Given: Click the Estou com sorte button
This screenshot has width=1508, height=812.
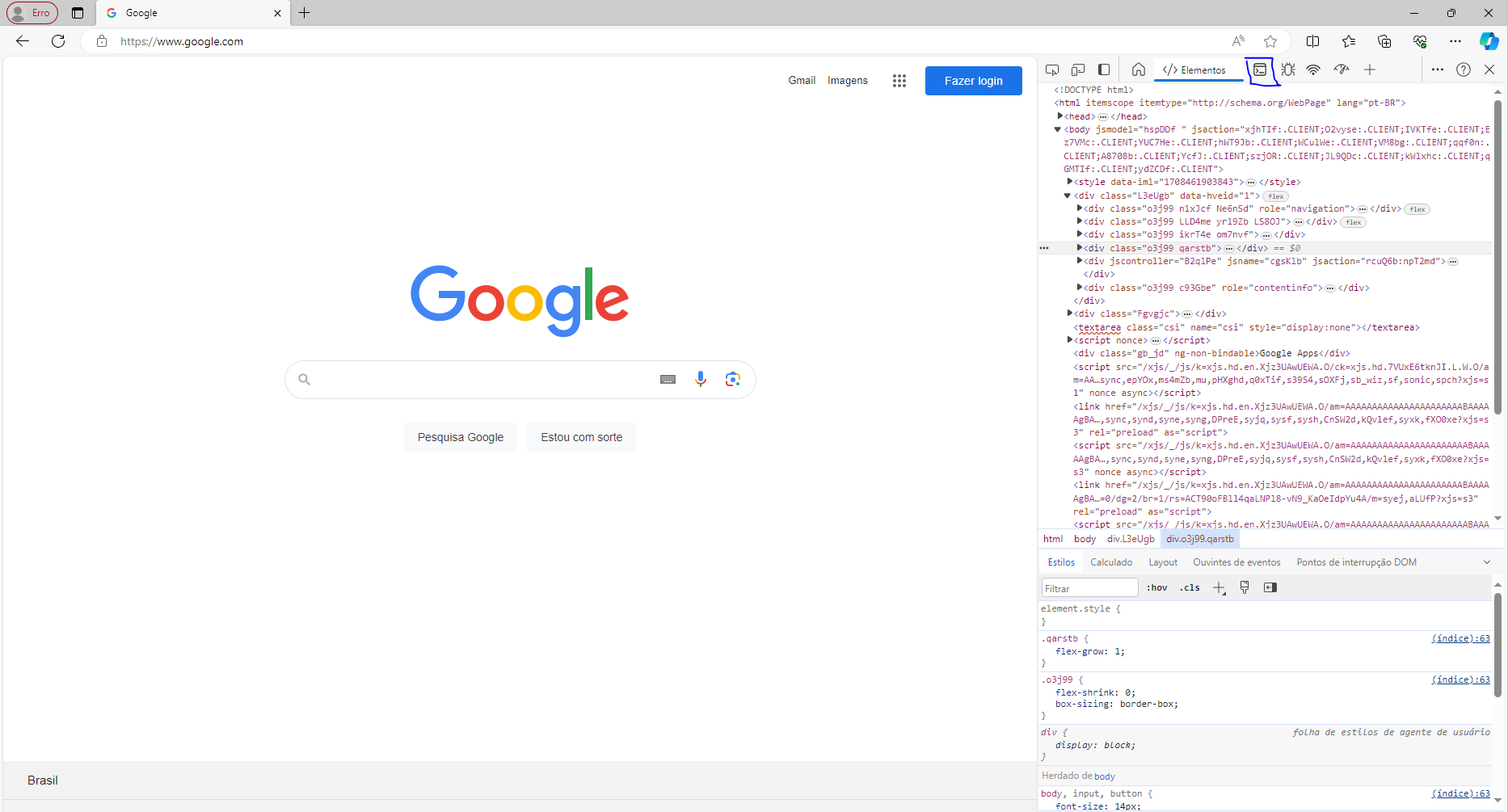Looking at the screenshot, I should point(581,437).
